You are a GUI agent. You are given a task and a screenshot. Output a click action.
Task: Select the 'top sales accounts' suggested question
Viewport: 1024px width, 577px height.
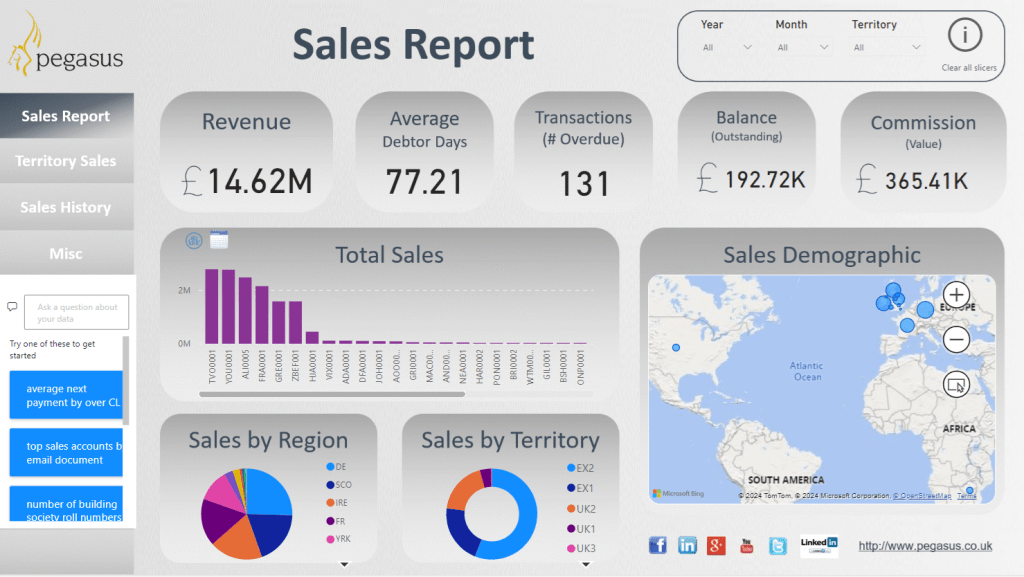coord(65,453)
